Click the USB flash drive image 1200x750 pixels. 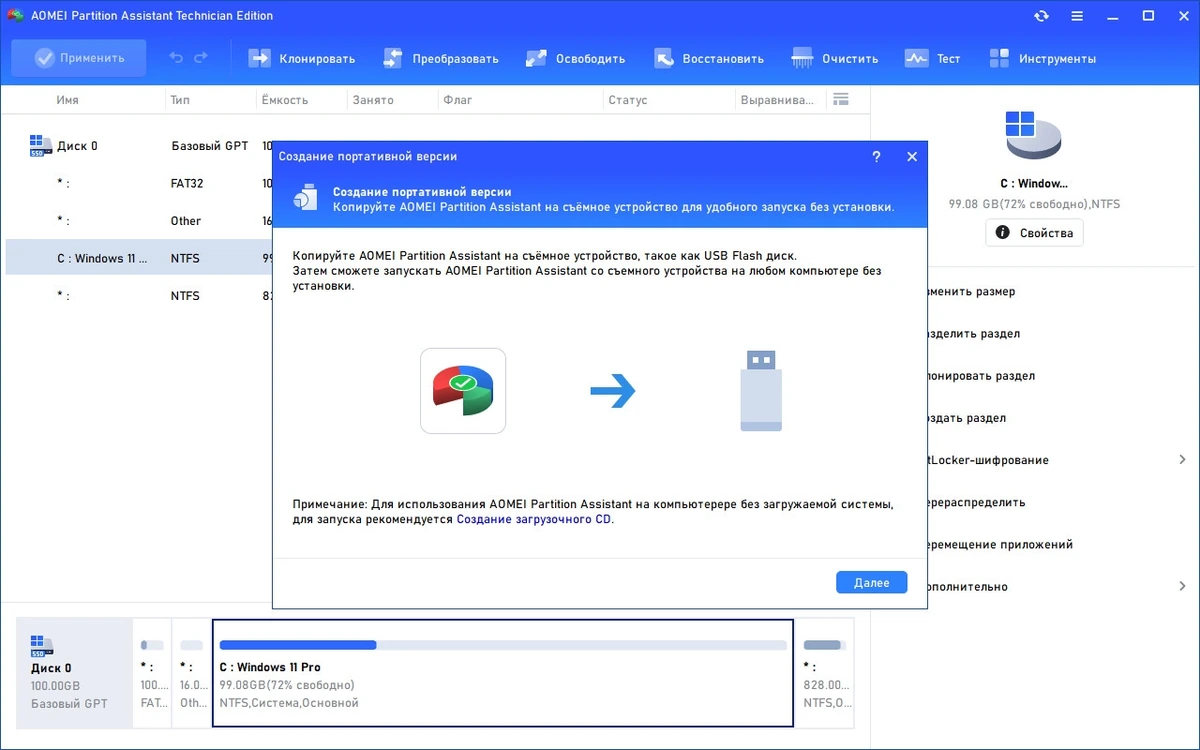[761, 390]
